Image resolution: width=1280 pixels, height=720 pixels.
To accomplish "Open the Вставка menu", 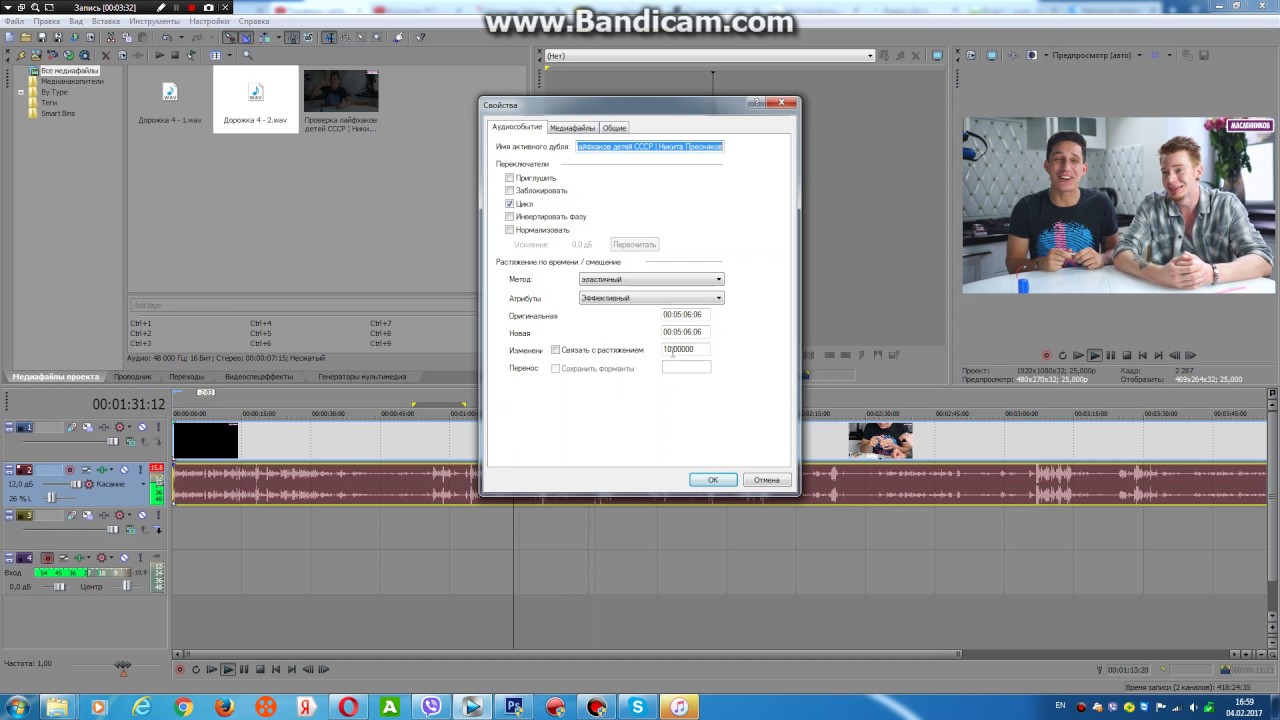I will pyautogui.click(x=106, y=21).
